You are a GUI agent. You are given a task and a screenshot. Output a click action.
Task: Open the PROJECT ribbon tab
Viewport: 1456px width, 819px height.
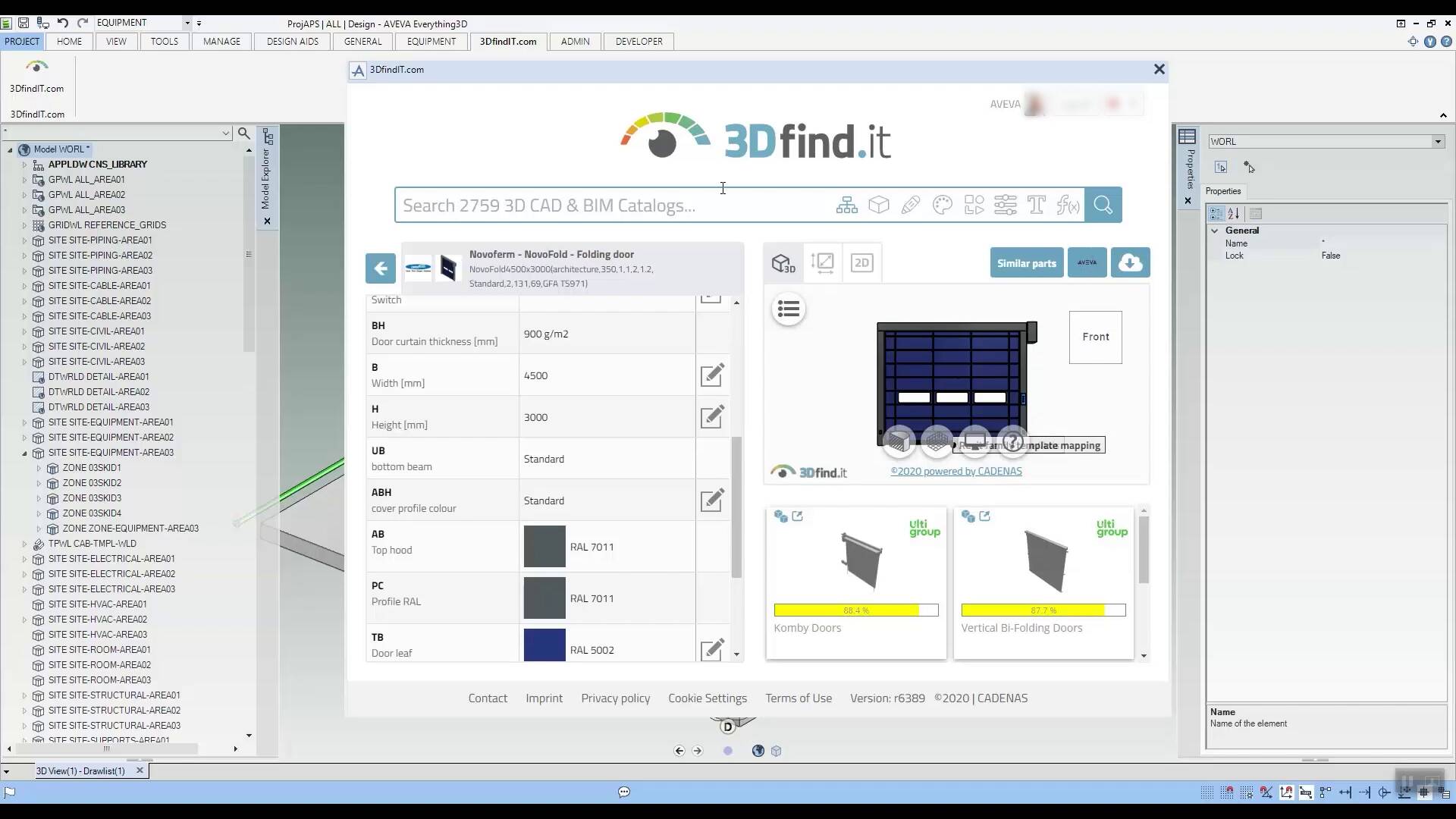click(x=22, y=42)
